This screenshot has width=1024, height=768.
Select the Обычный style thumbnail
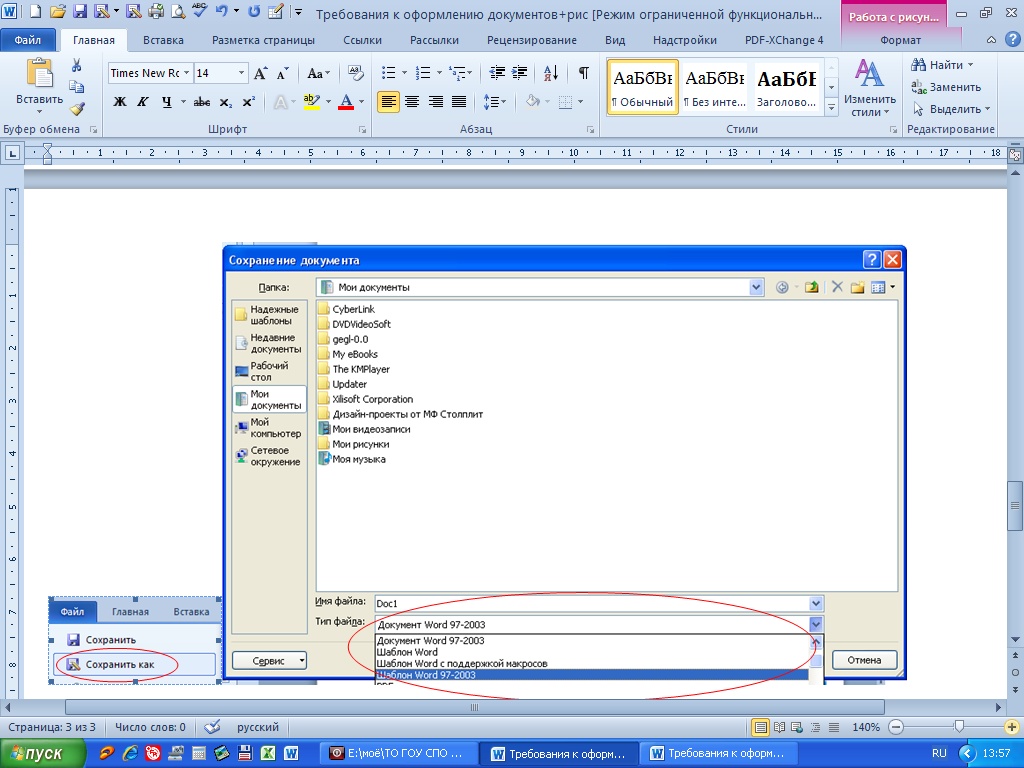pos(643,87)
